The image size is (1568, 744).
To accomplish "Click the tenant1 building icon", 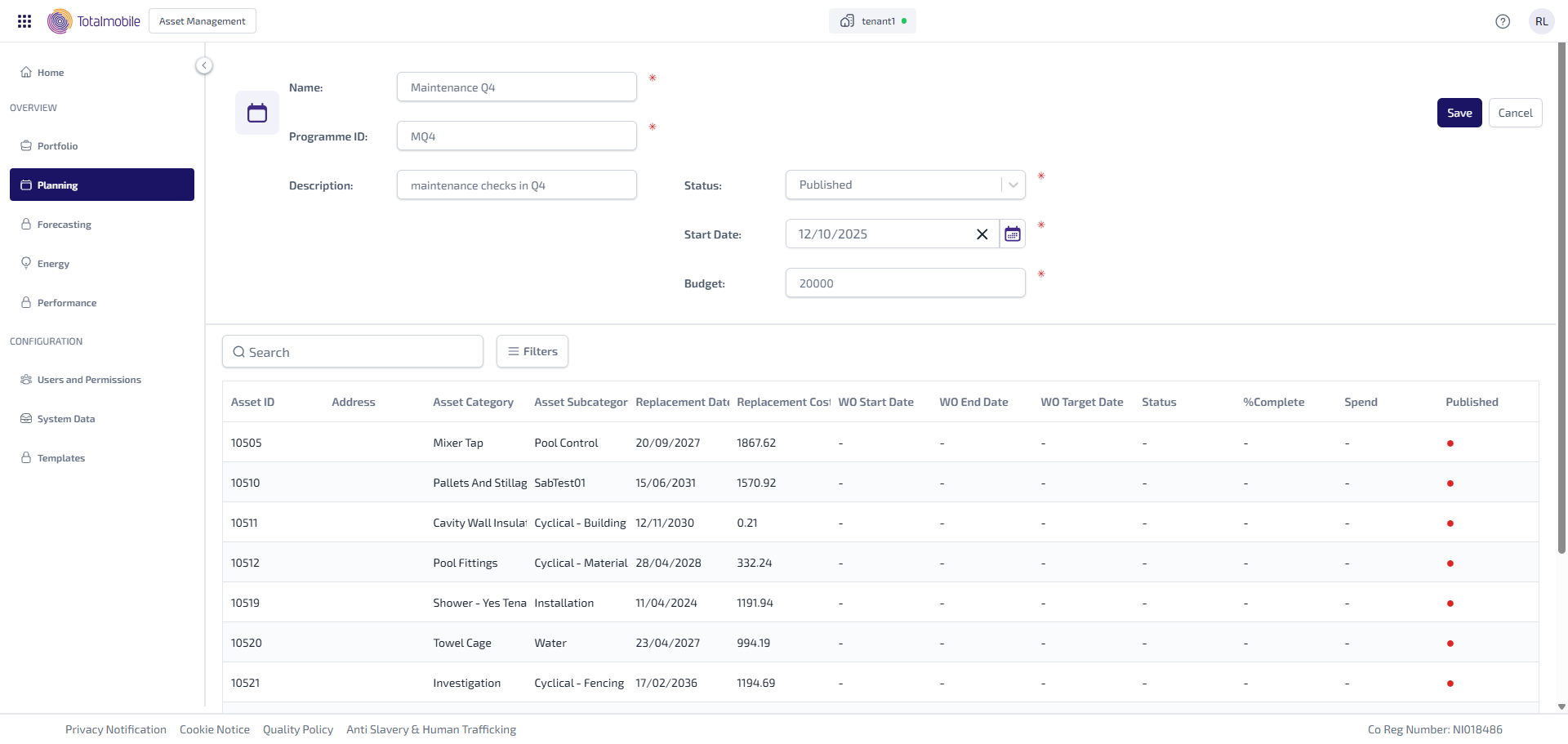I will [x=847, y=21].
